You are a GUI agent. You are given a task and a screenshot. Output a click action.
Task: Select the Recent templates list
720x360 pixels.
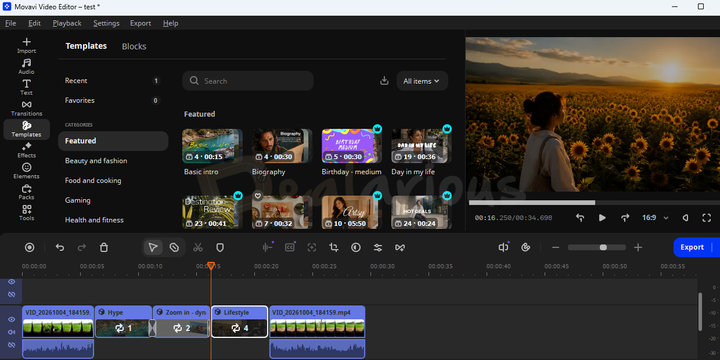[113, 81]
